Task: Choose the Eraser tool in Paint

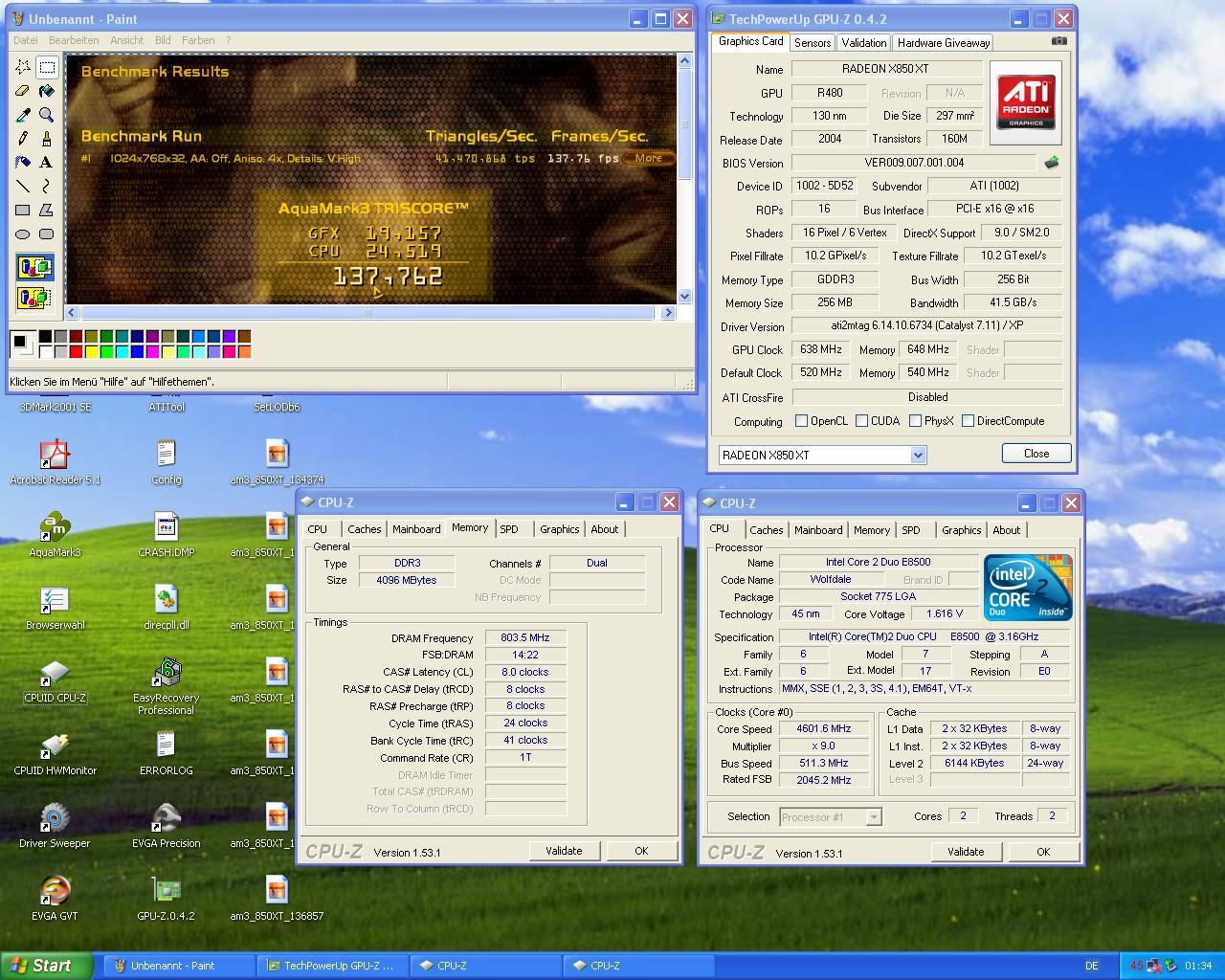Action: click(23, 91)
